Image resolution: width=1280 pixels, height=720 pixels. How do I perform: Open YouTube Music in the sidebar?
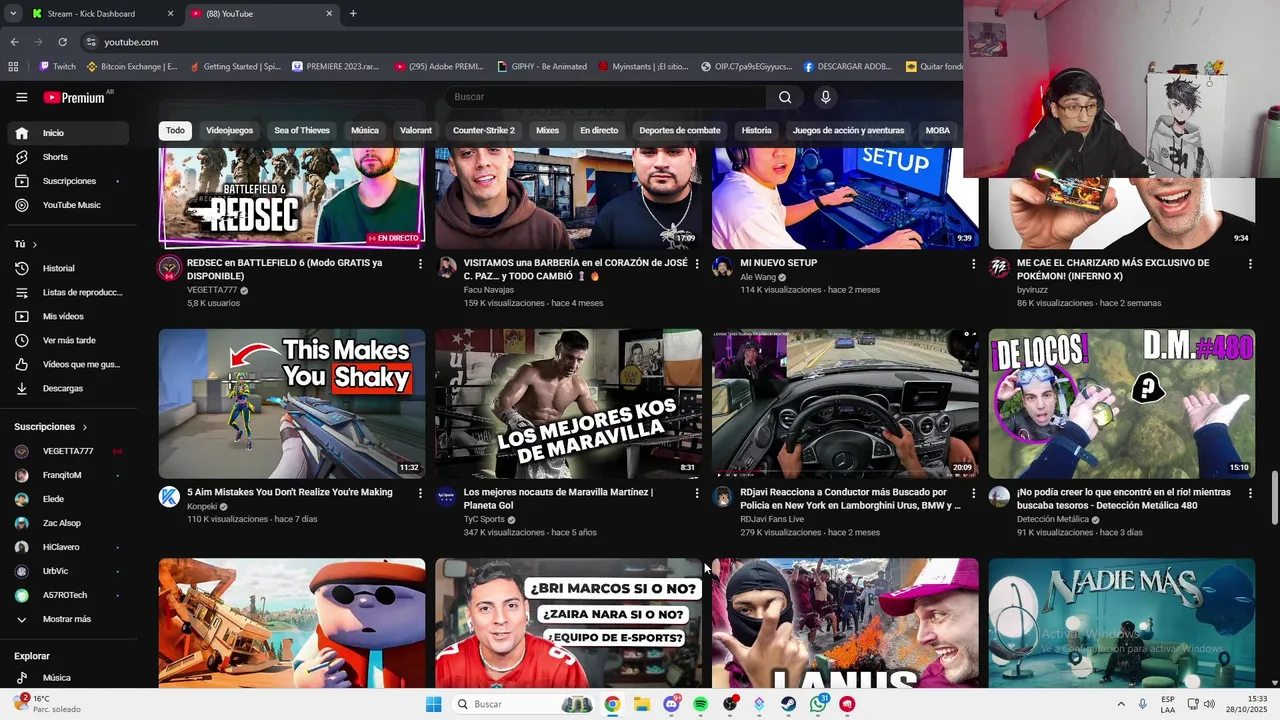(68, 205)
